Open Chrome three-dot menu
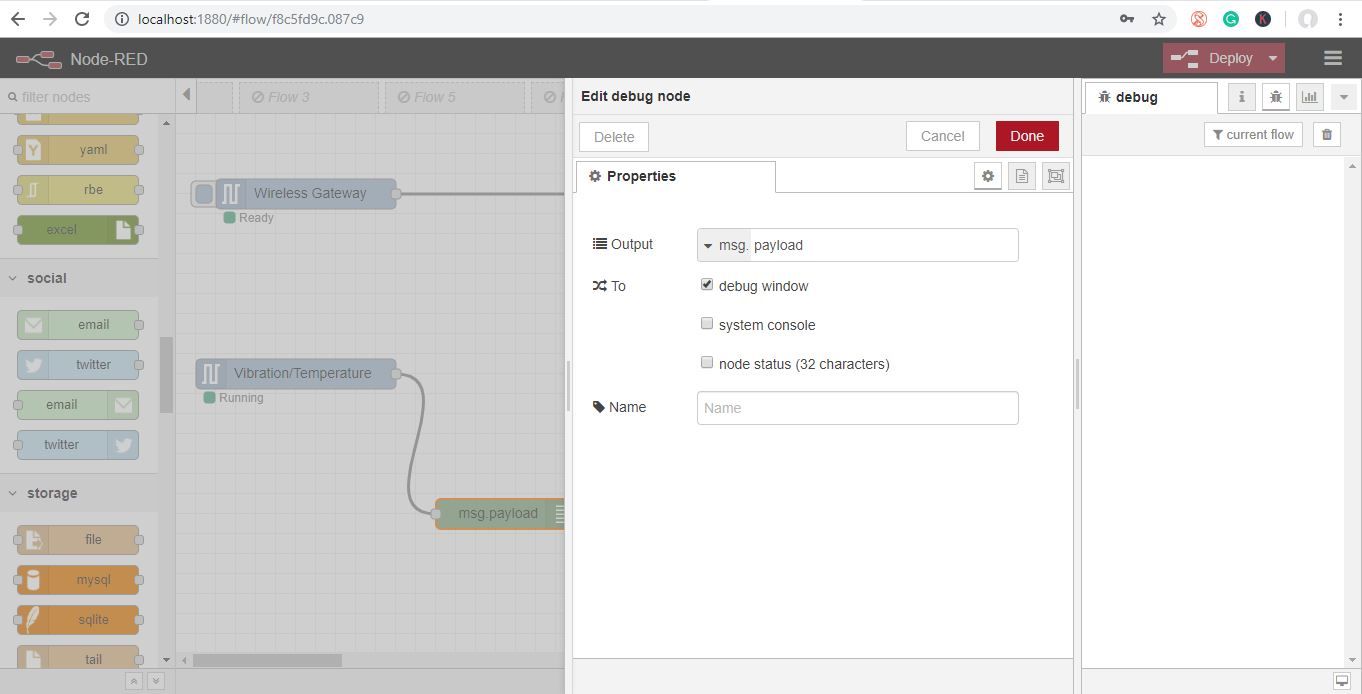Viewport: 1362px width, 694px height. (x=1340, y=19)
